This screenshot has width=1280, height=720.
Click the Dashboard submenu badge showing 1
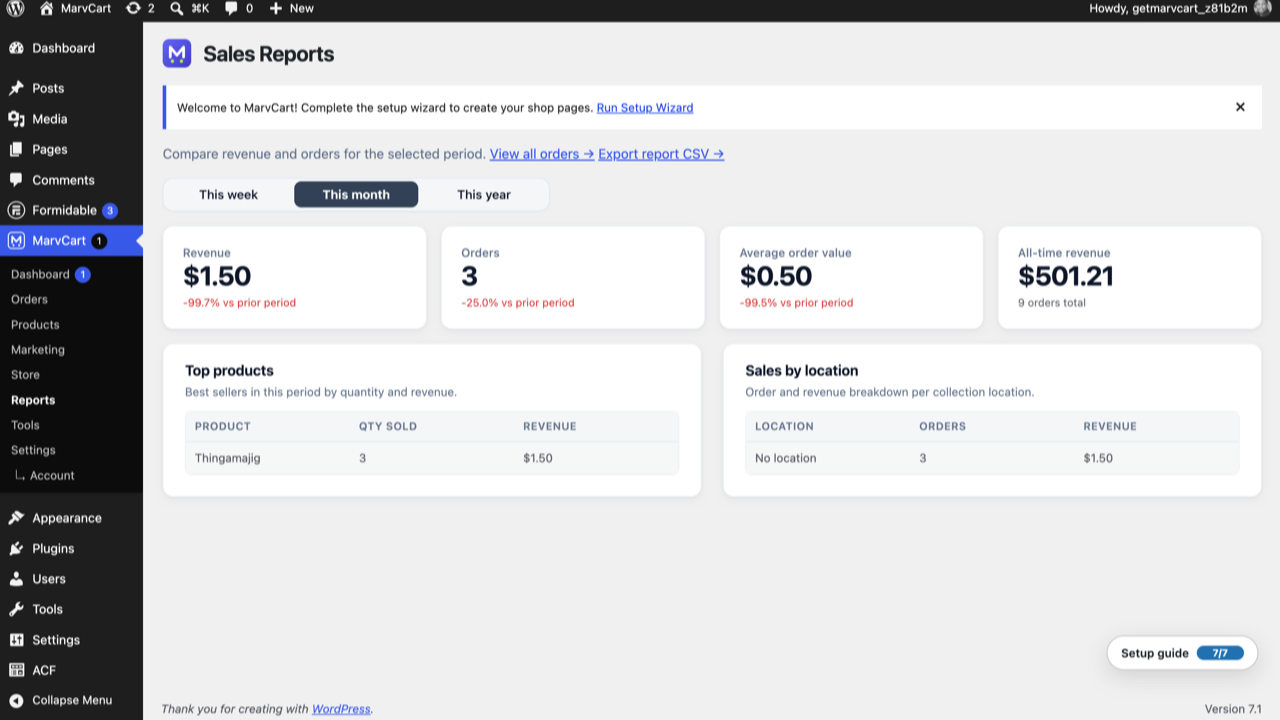pos(83,274)
